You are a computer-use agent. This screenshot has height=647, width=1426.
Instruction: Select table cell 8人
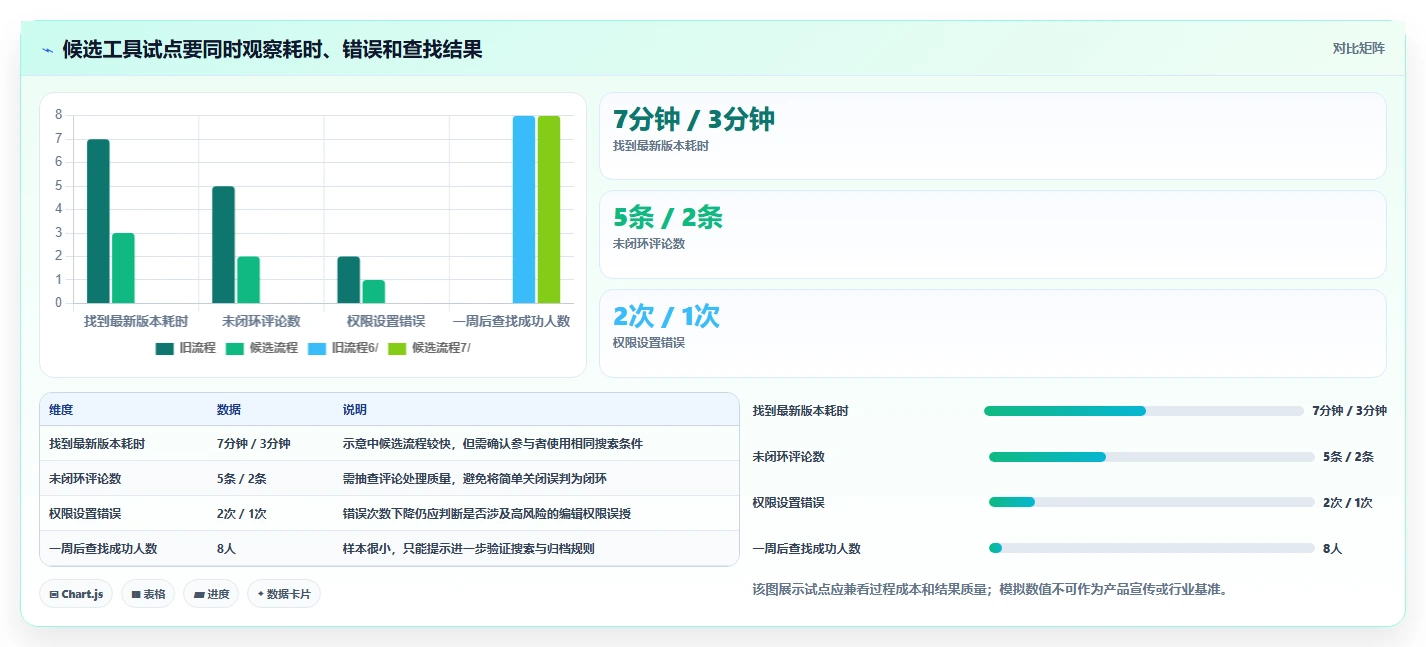[x=226, y=549]
